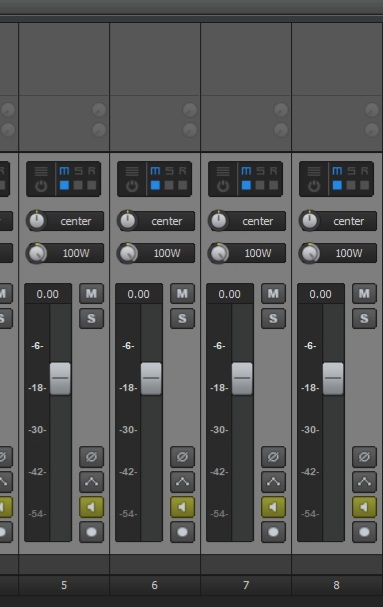The image size is (383, 607).
Task: Arm track 7 for recording
Action: click(273, 532)
